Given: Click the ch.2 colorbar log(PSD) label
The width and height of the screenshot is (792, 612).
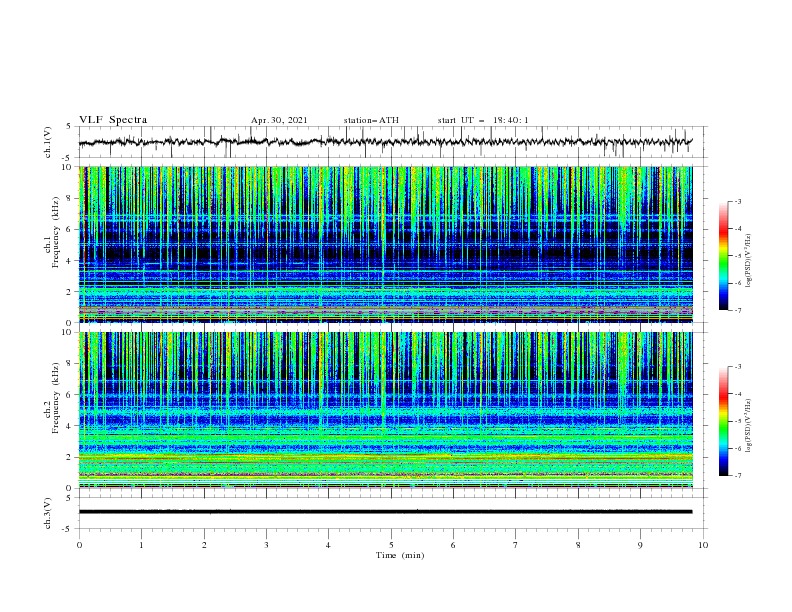Looking at the screenshot, I should coord(749,426).
